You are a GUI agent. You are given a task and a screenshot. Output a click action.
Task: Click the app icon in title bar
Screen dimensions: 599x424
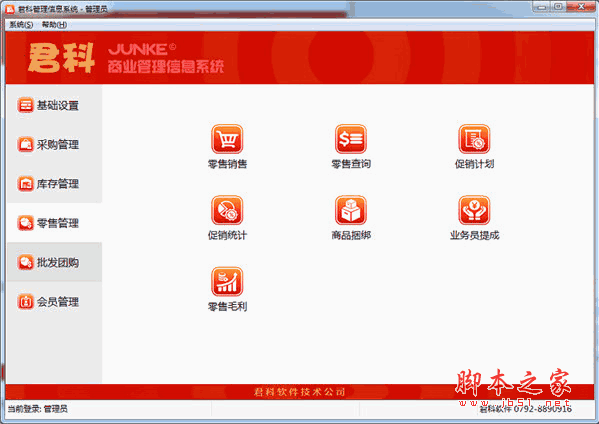(x=10, y=8)
